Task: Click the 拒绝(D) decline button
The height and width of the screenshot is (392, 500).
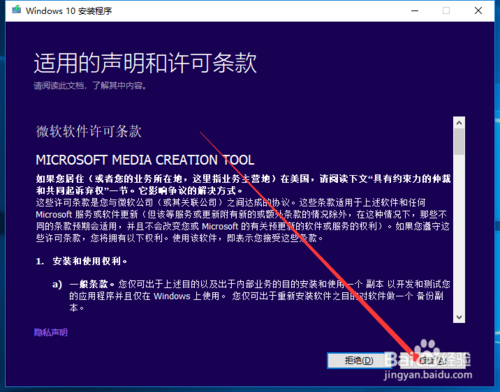Action: [359, 360]
